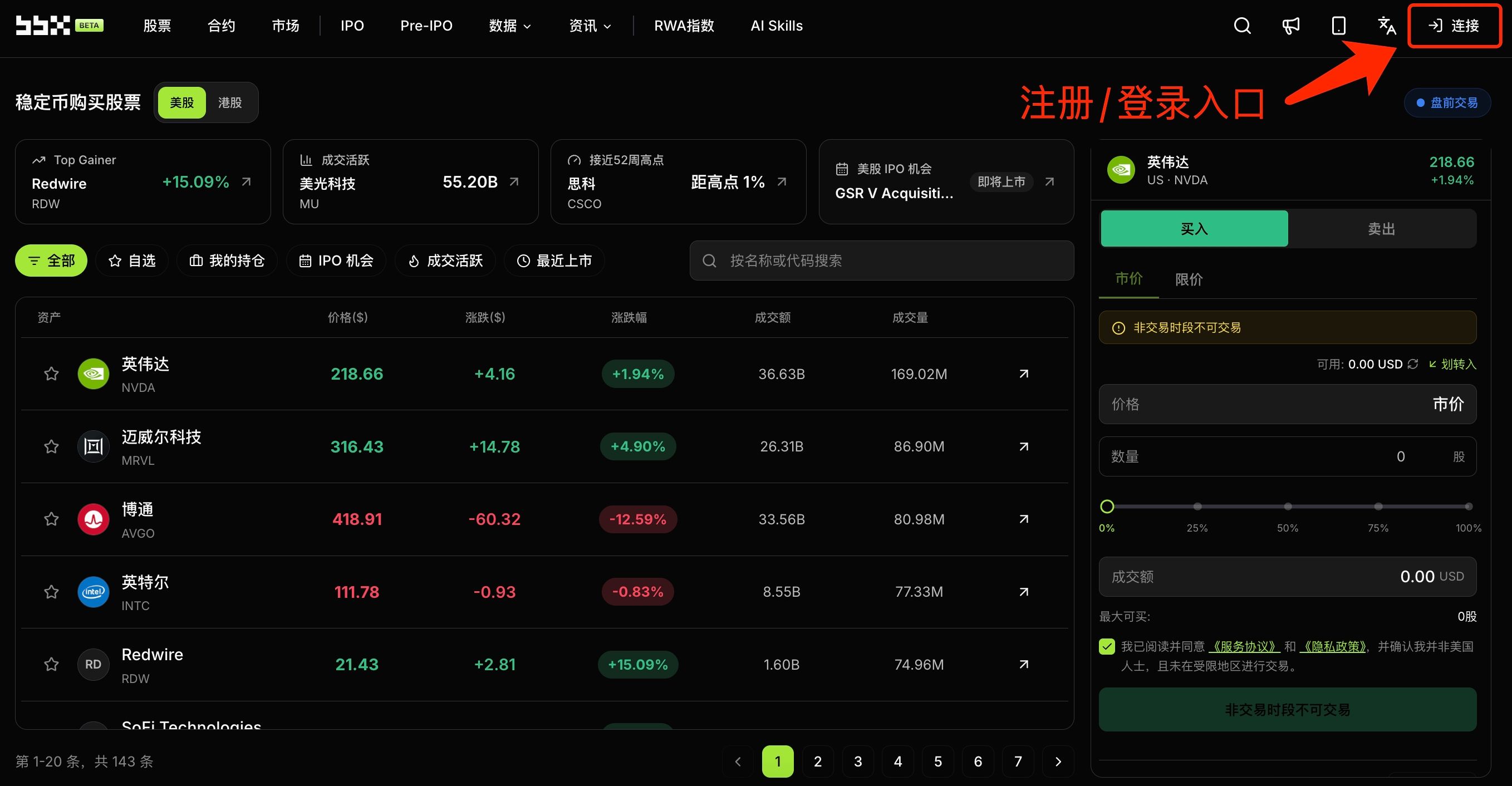1512x786 pixels.
Task: Open the announcements megaphone icon
Action: tap(1290, 25)
